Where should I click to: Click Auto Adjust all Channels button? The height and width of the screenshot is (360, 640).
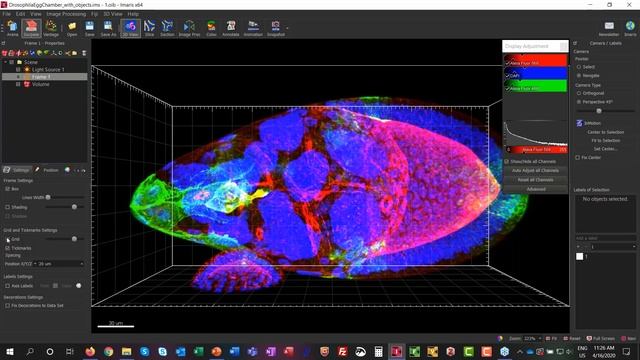click(535, 171)
